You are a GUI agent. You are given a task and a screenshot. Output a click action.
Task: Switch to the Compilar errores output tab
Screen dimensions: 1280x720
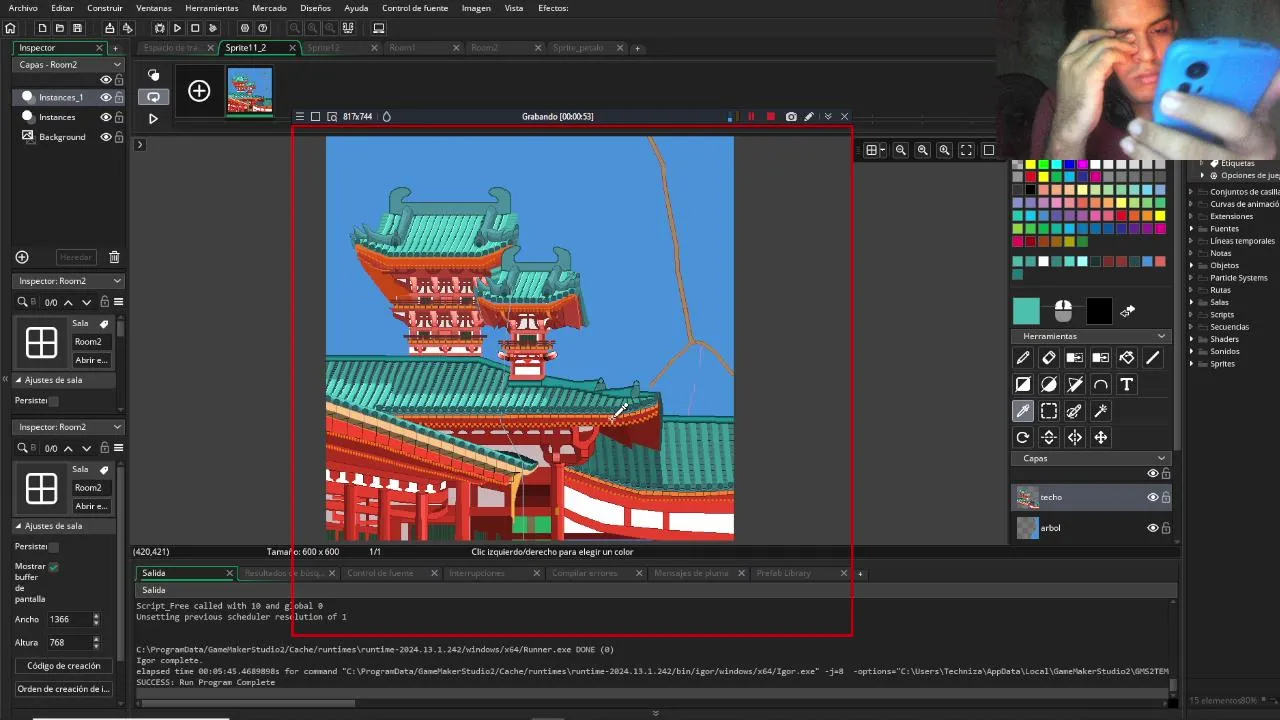pyautogui.click(x=585, y=573)
